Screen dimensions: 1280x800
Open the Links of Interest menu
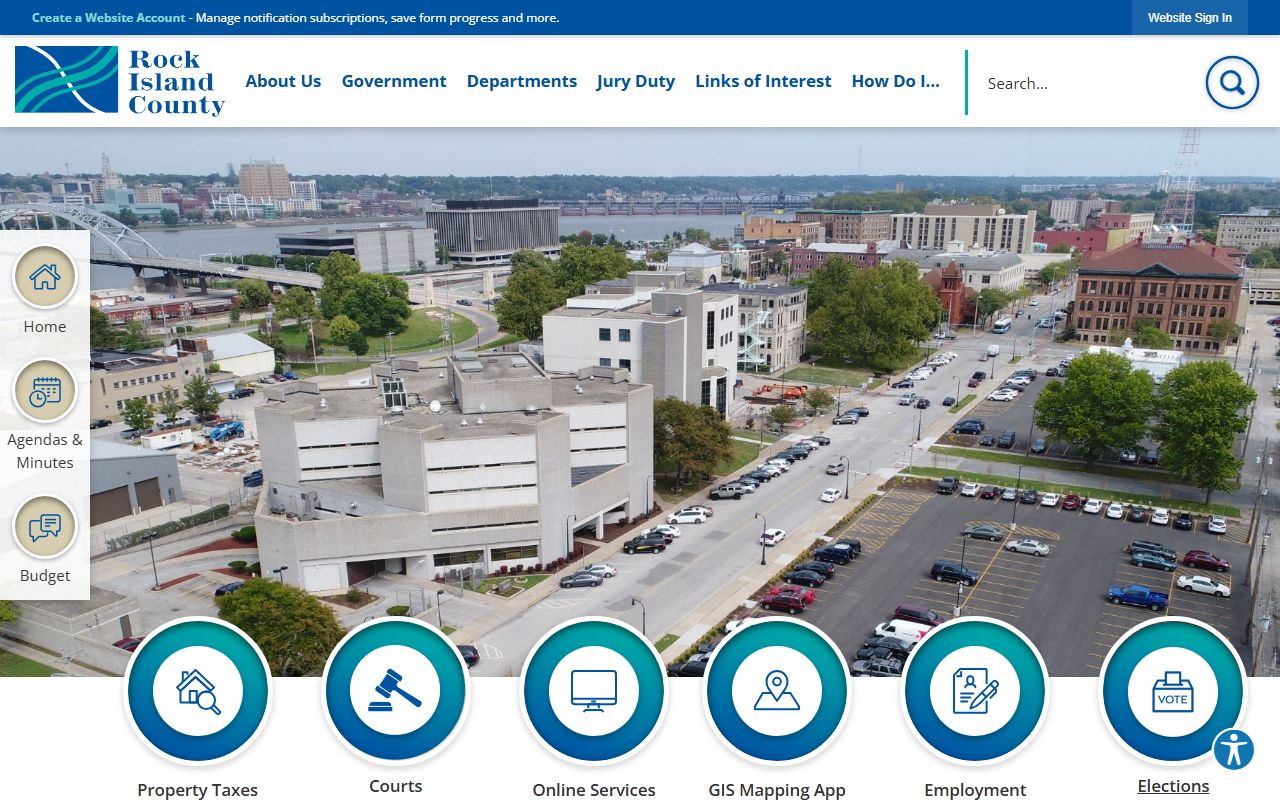(x=763, y=81)
